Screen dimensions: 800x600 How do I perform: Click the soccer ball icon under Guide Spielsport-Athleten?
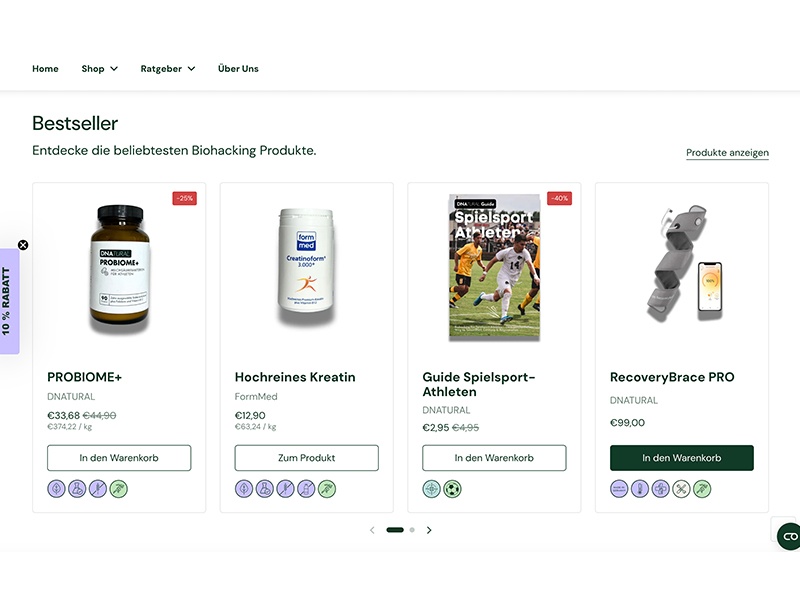pos(451,489)
